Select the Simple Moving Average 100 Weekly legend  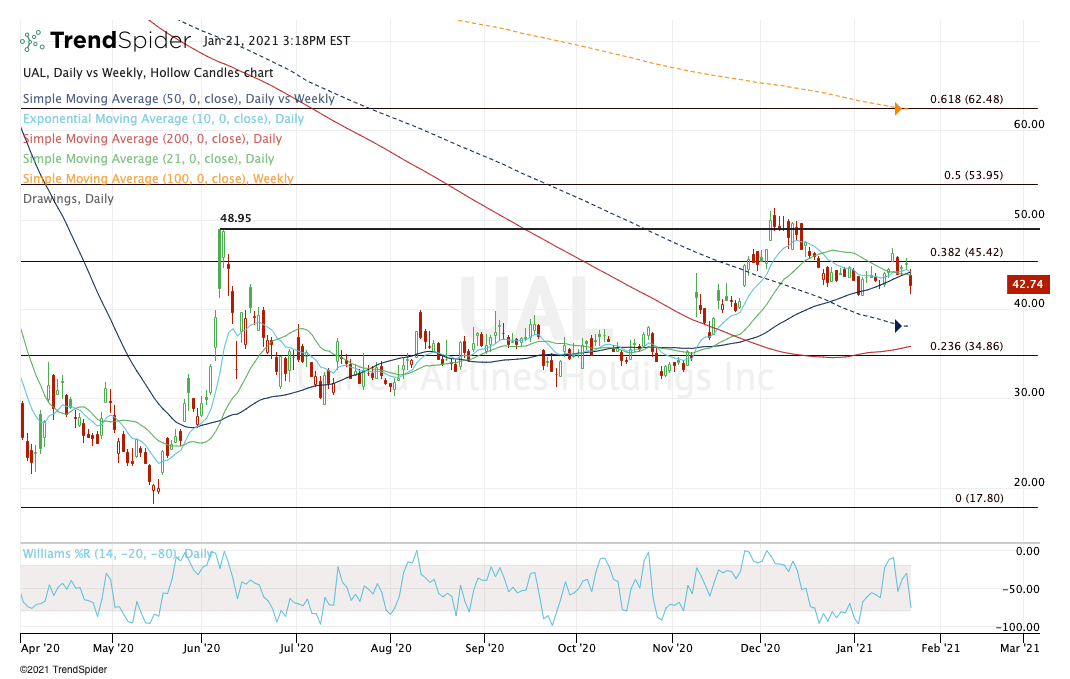(158, 179)
